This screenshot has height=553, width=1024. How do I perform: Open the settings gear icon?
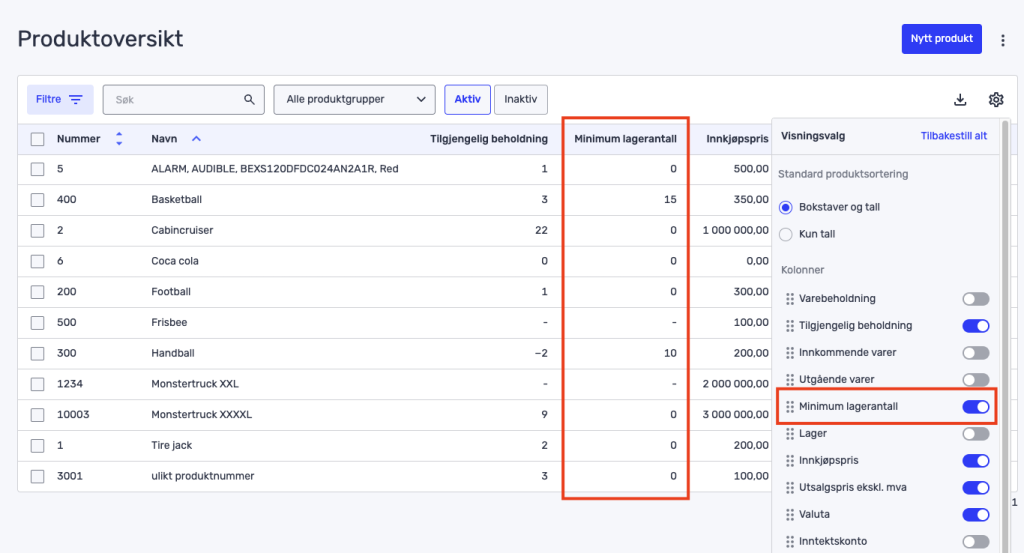996,99
